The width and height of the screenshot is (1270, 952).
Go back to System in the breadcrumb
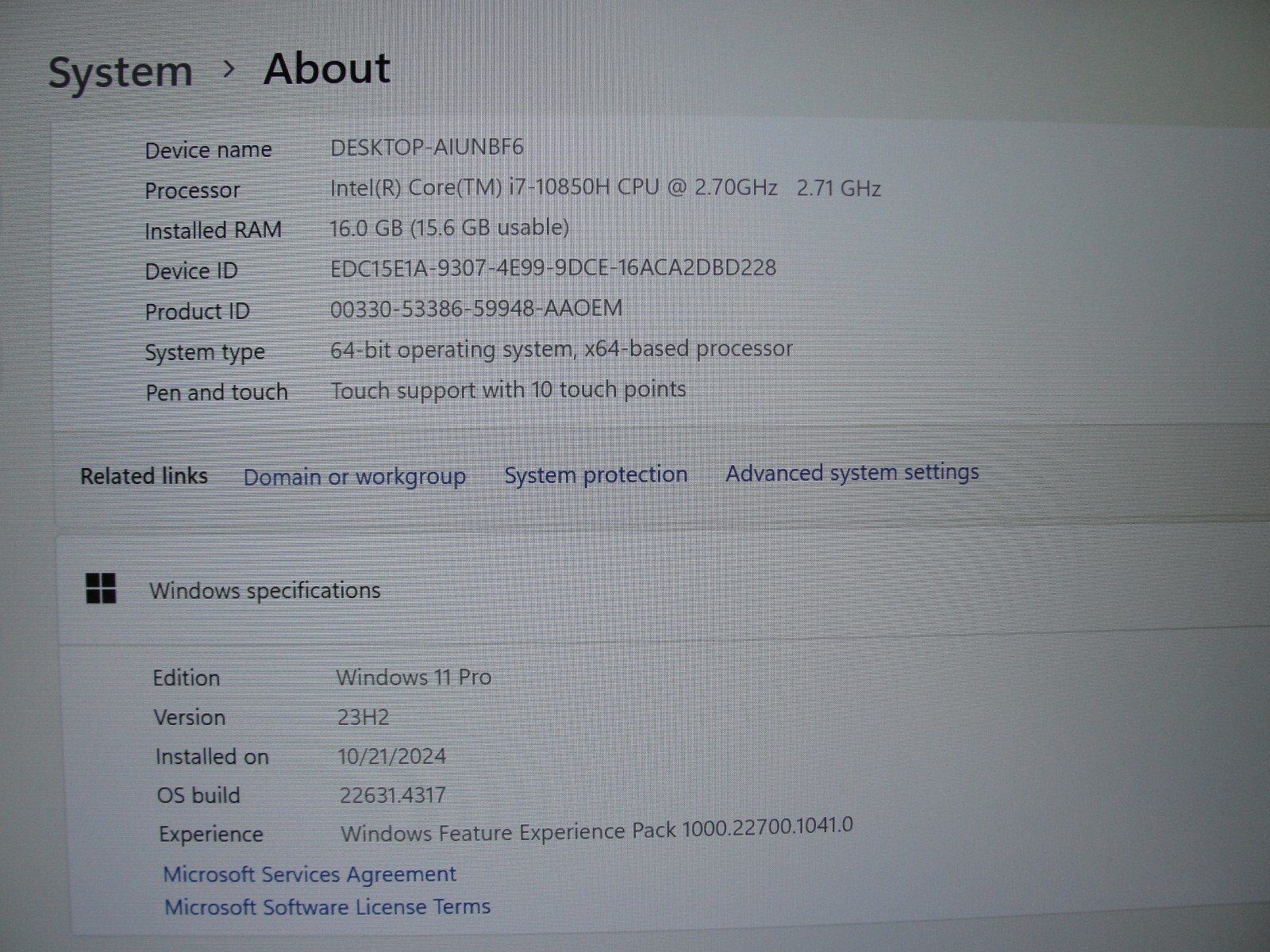click(x=121, y=72)
